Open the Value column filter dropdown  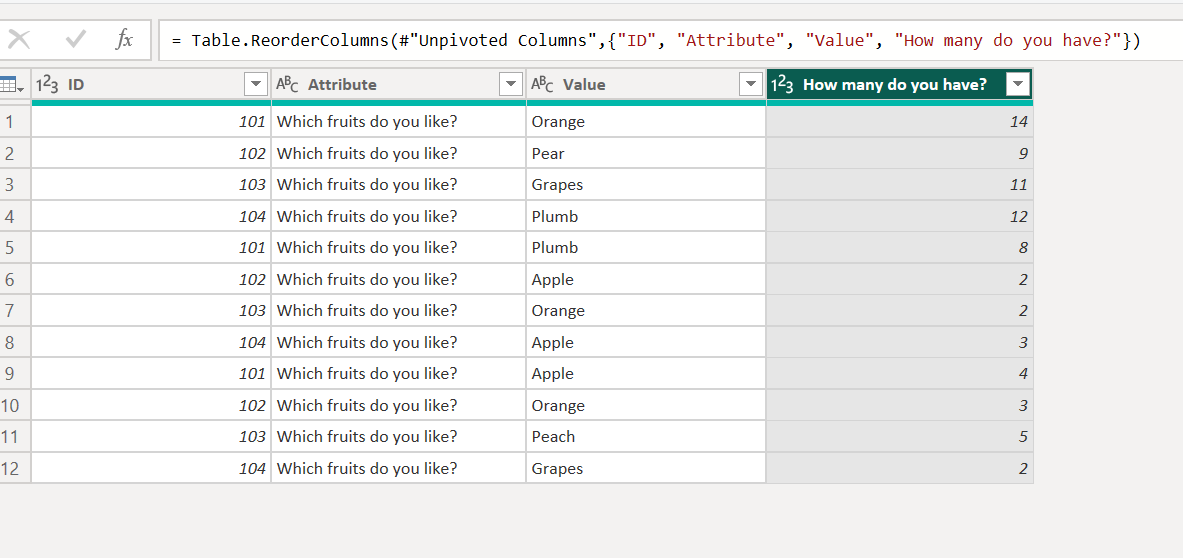[751, 85]
